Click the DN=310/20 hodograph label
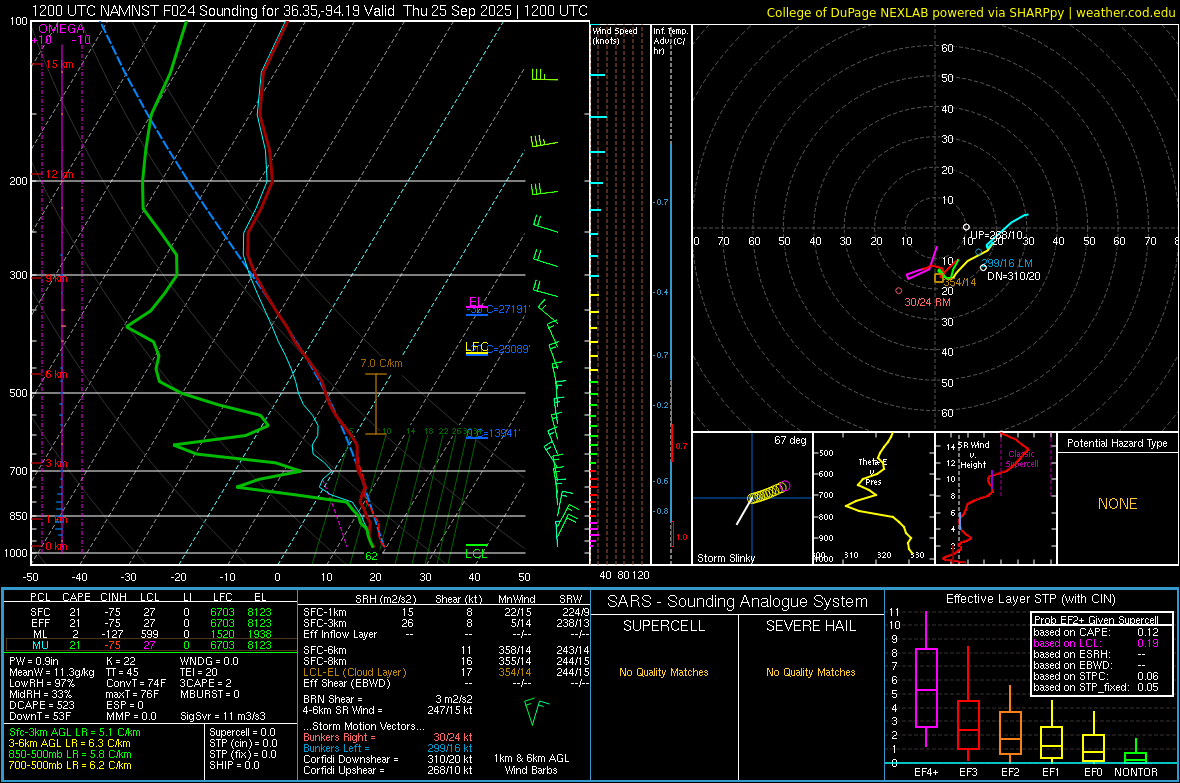 click(1014, 276)
